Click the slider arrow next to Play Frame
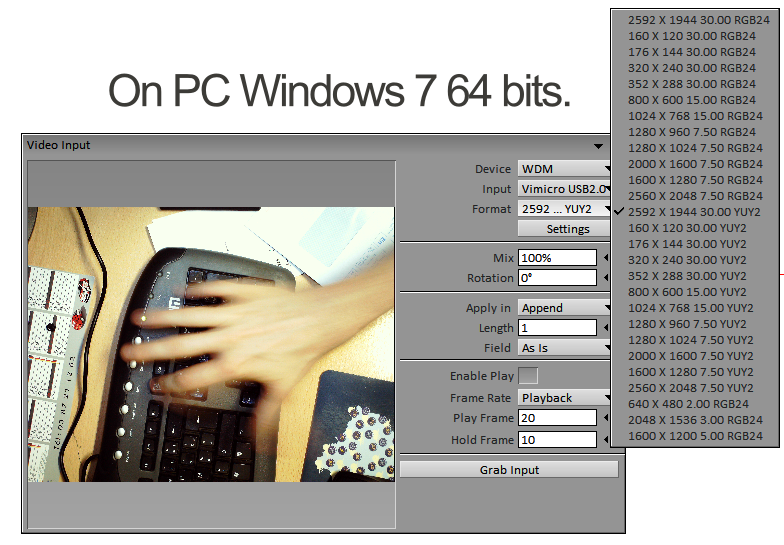Viewport: 784px width, 545px height. point(606,418)
